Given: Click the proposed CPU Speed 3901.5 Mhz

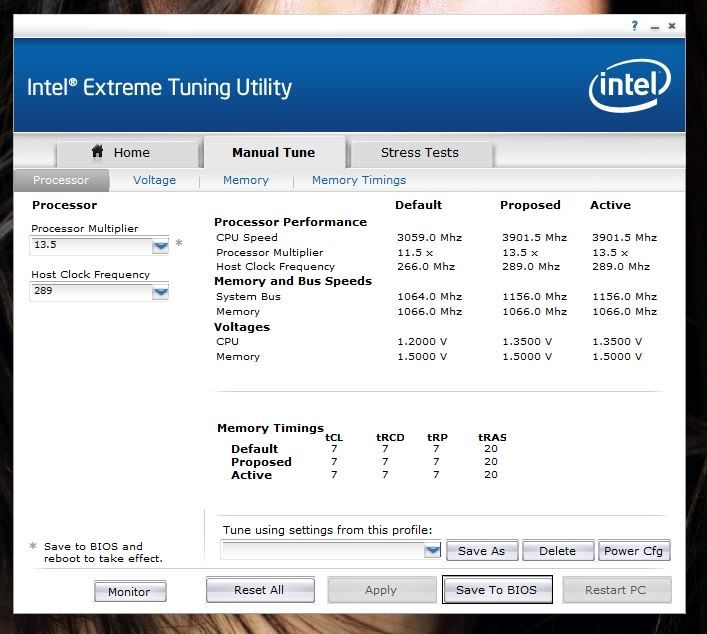Looking at the screenshot, I should point(534,238).
